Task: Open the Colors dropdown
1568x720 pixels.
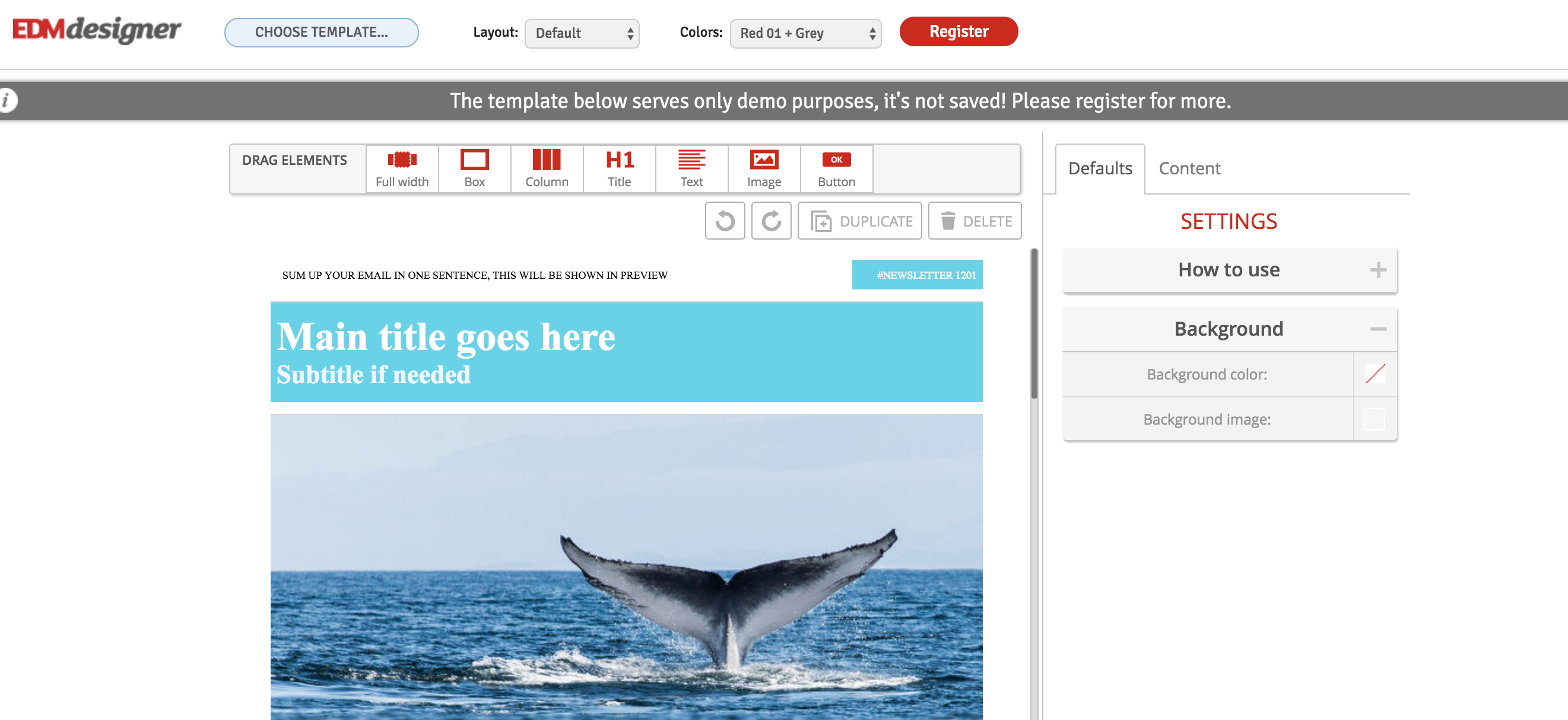Action: 805,33
